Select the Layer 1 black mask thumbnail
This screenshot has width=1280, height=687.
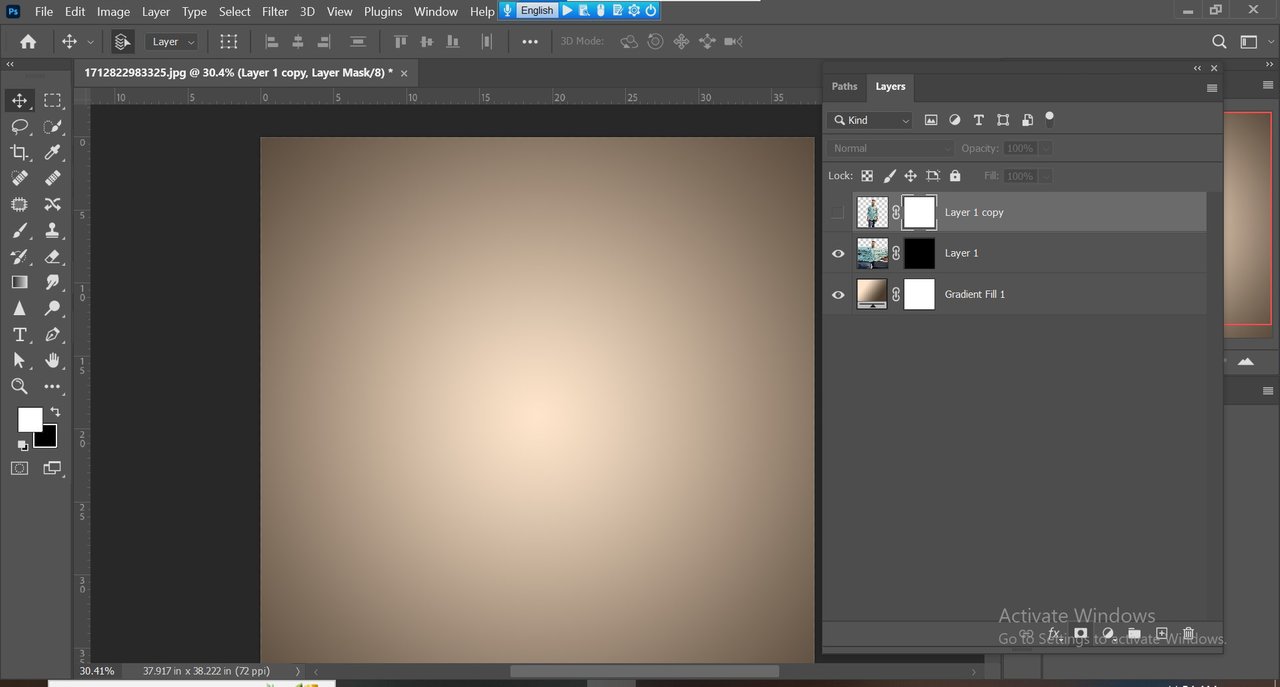tap(919, 254)
